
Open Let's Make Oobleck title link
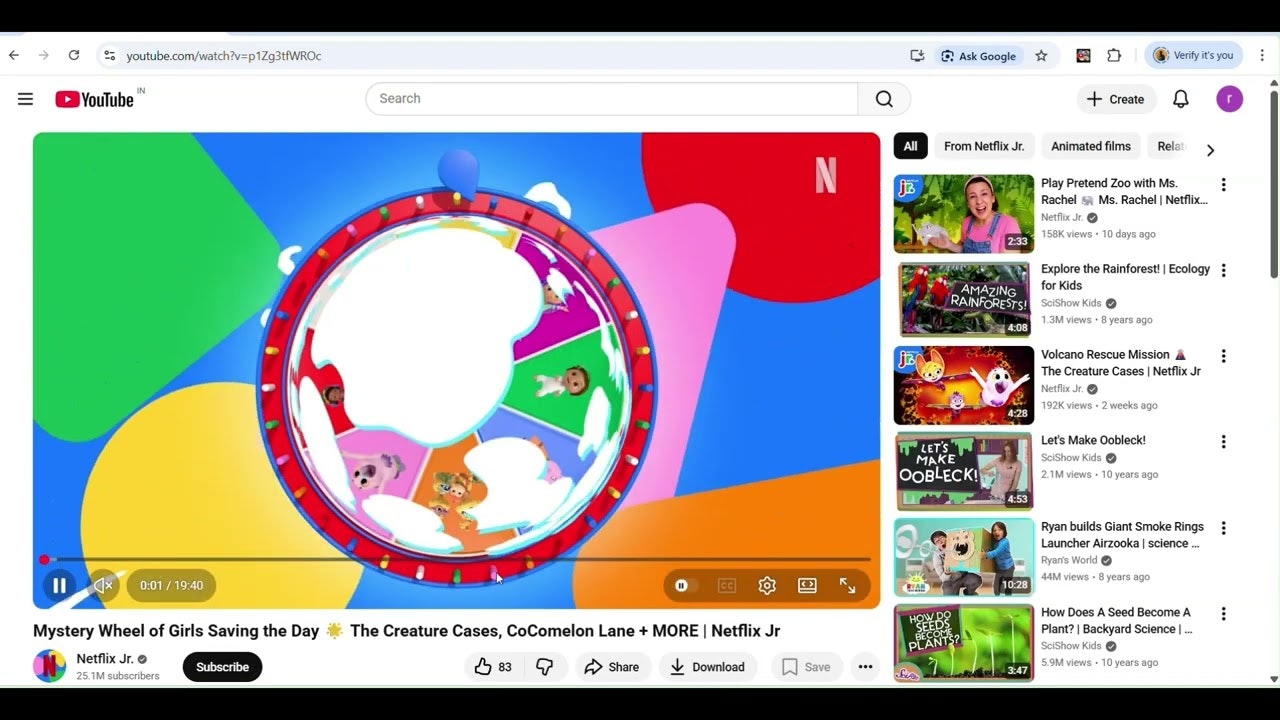[x=1093, y=440]
